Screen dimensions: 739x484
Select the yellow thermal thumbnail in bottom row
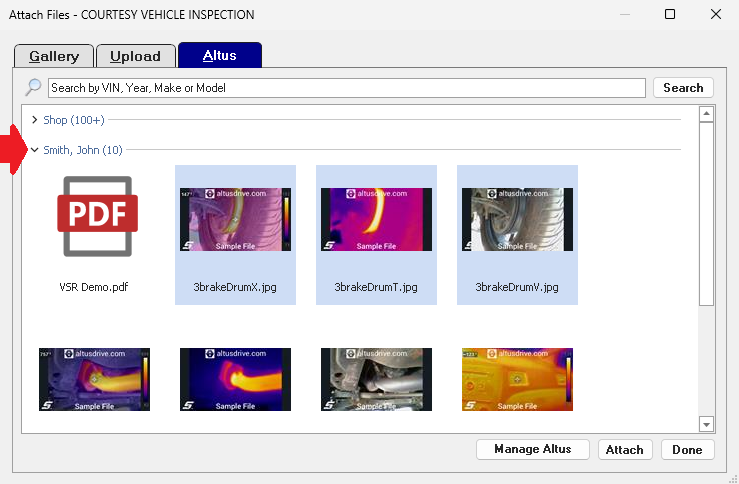(x=517, y=379)
